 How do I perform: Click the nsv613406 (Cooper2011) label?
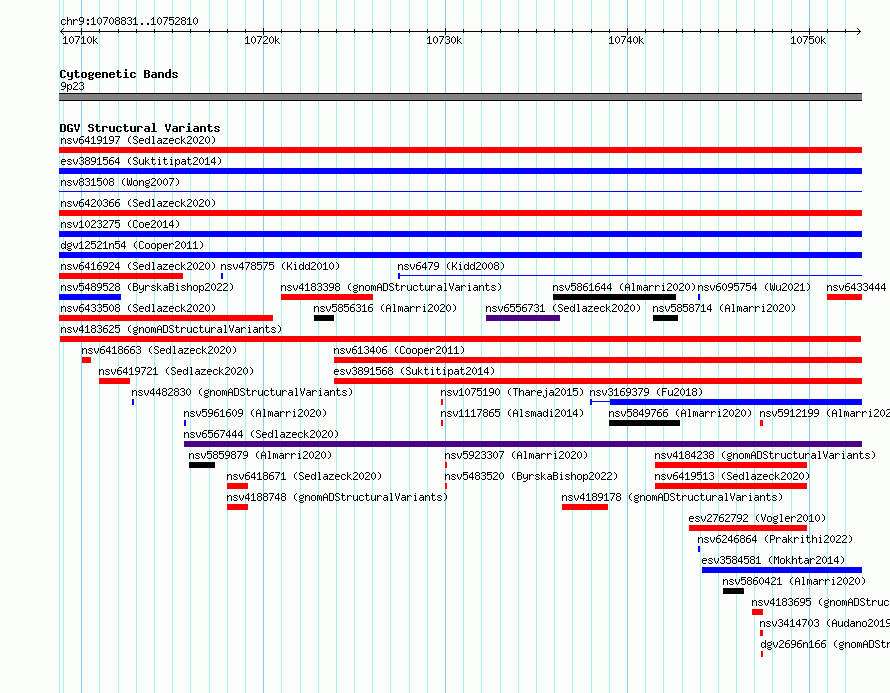click(399, 350)
